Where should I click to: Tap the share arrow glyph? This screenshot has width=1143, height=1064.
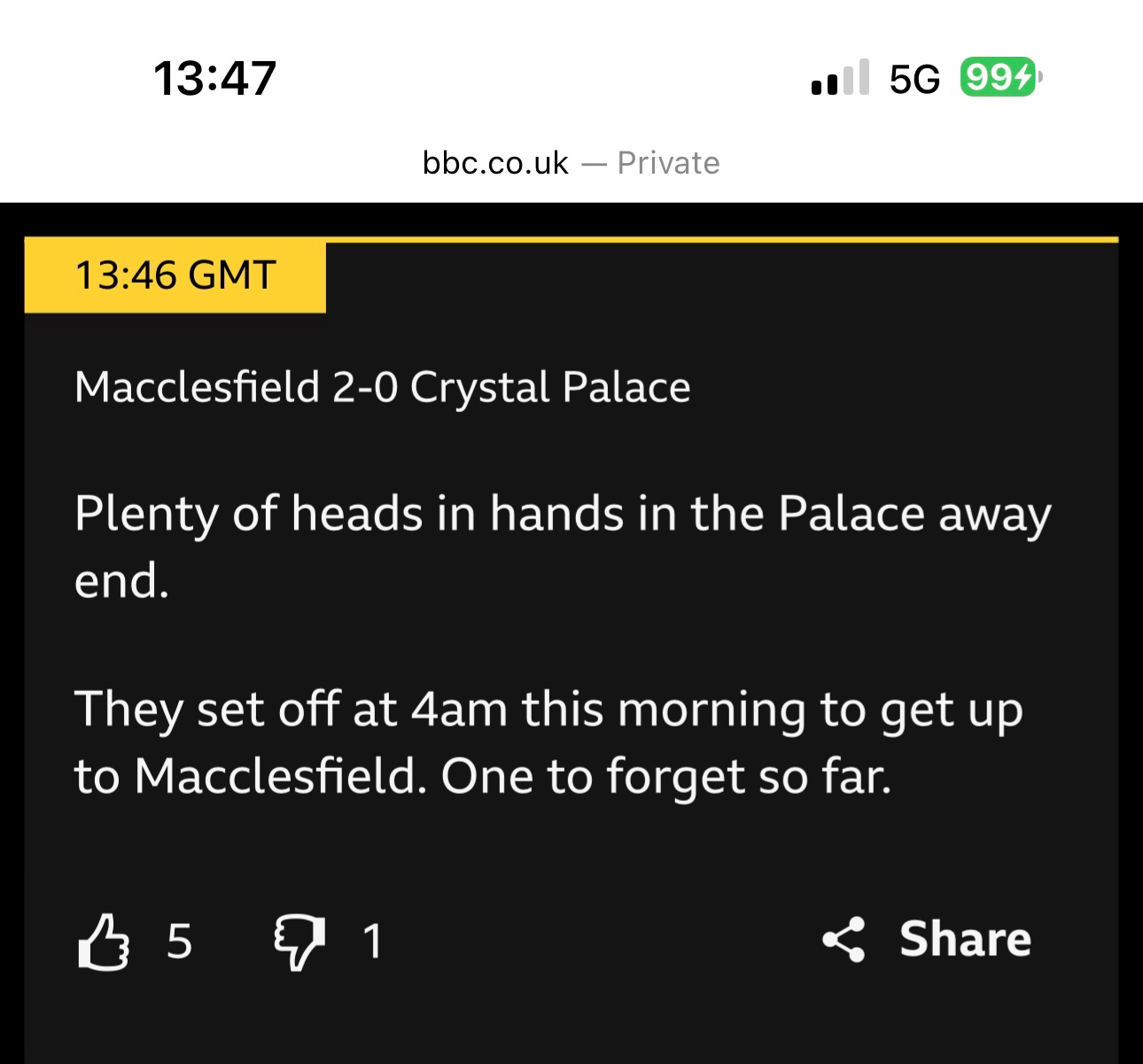844,940
